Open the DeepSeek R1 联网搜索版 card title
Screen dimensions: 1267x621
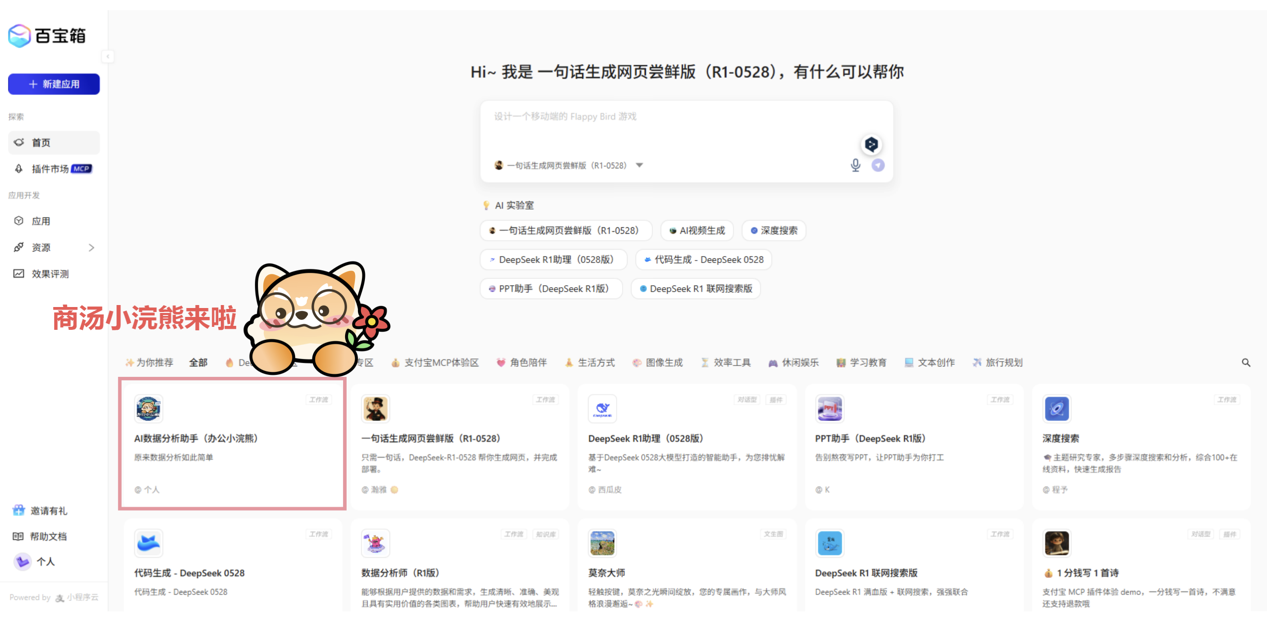(x=866, y=573)
